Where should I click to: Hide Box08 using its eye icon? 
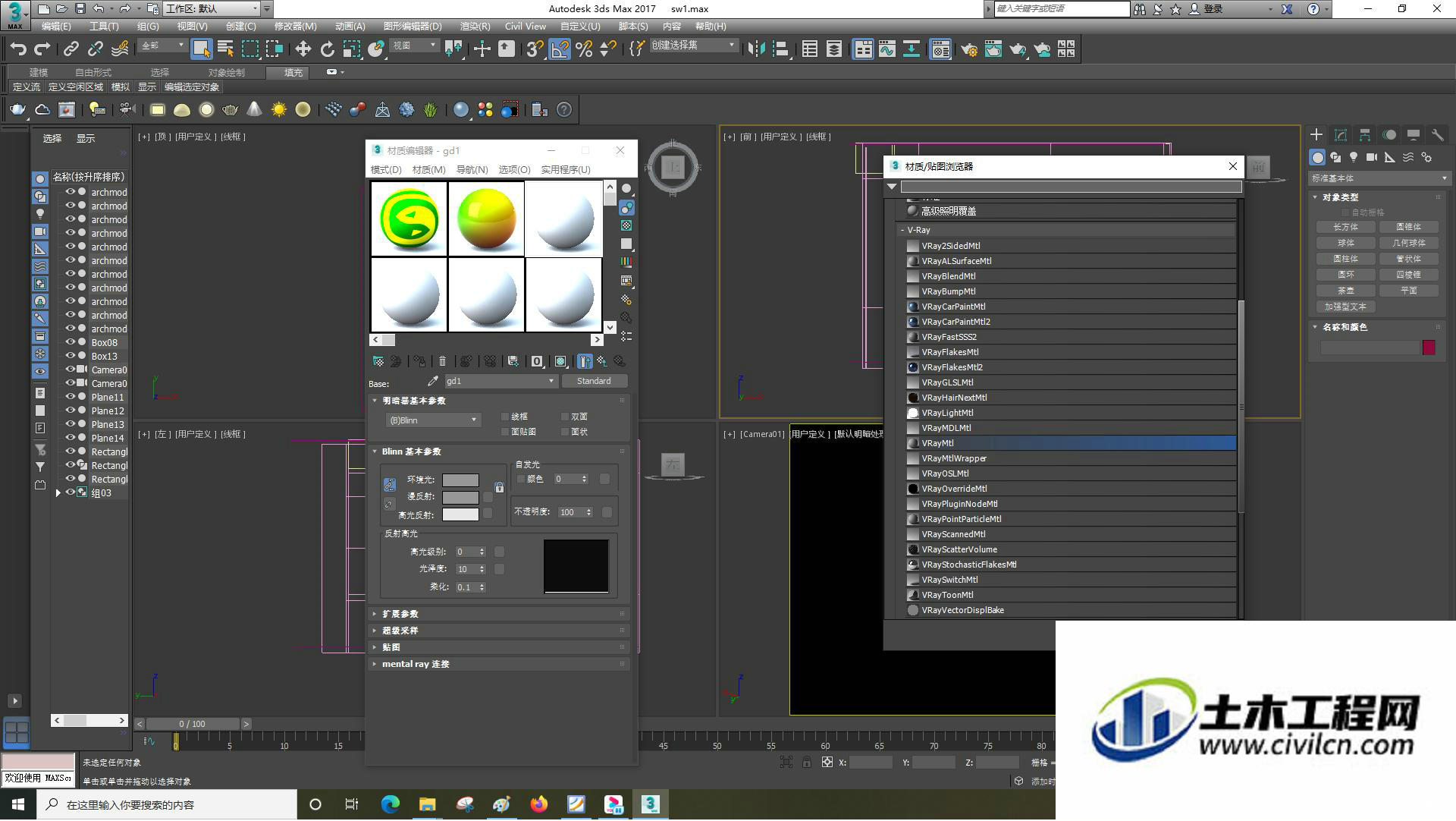[71, 343]
